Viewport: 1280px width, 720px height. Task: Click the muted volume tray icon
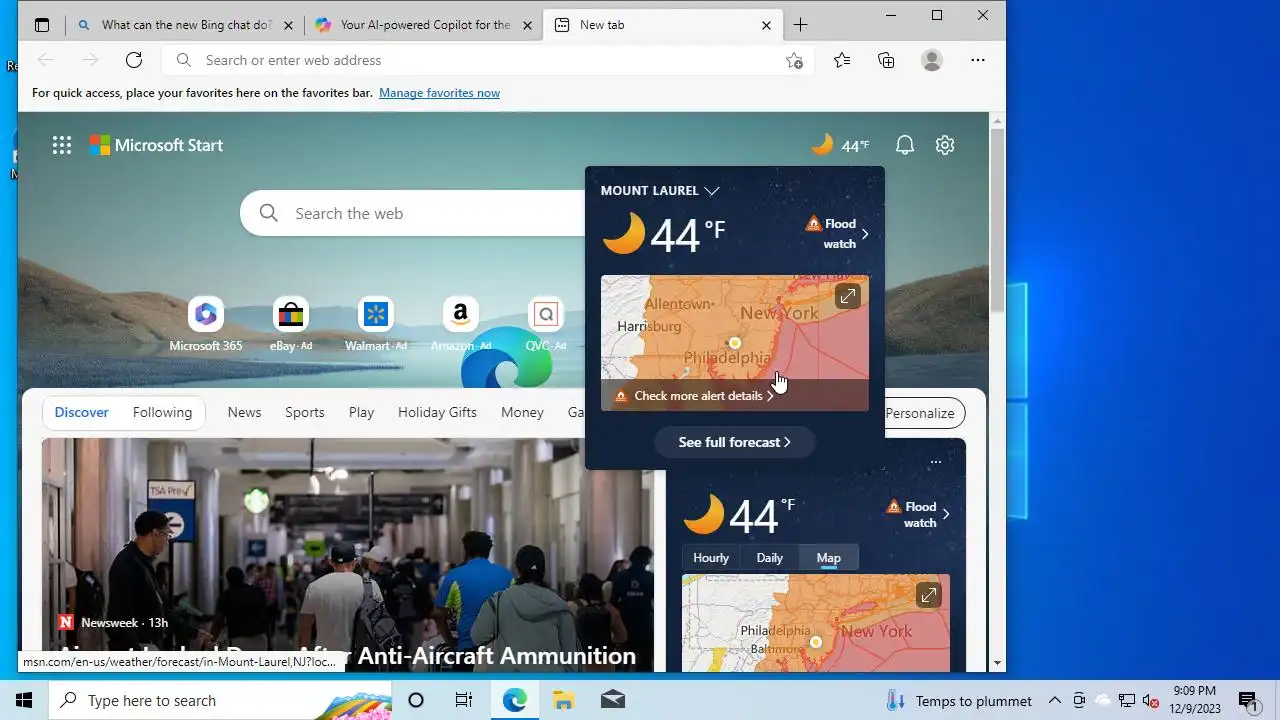tap(1150, 700)
